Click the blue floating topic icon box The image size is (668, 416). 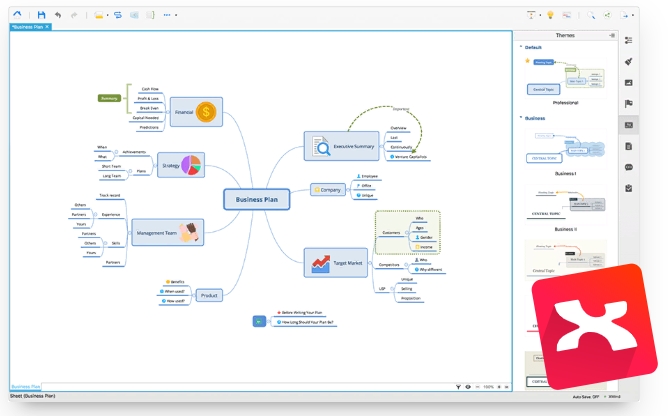[259, 321]
